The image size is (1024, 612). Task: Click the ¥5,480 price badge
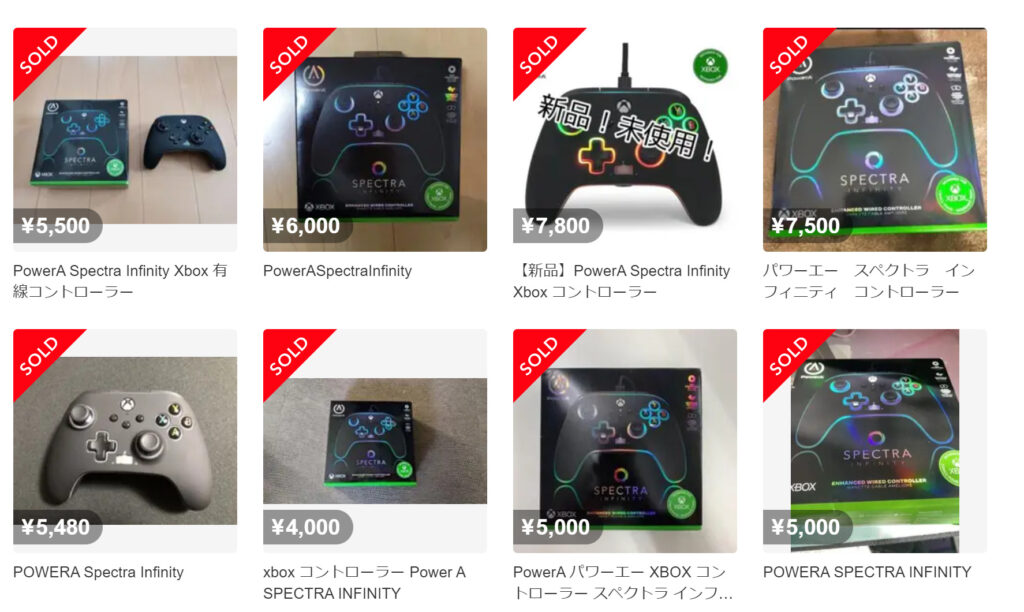point(57,527)
